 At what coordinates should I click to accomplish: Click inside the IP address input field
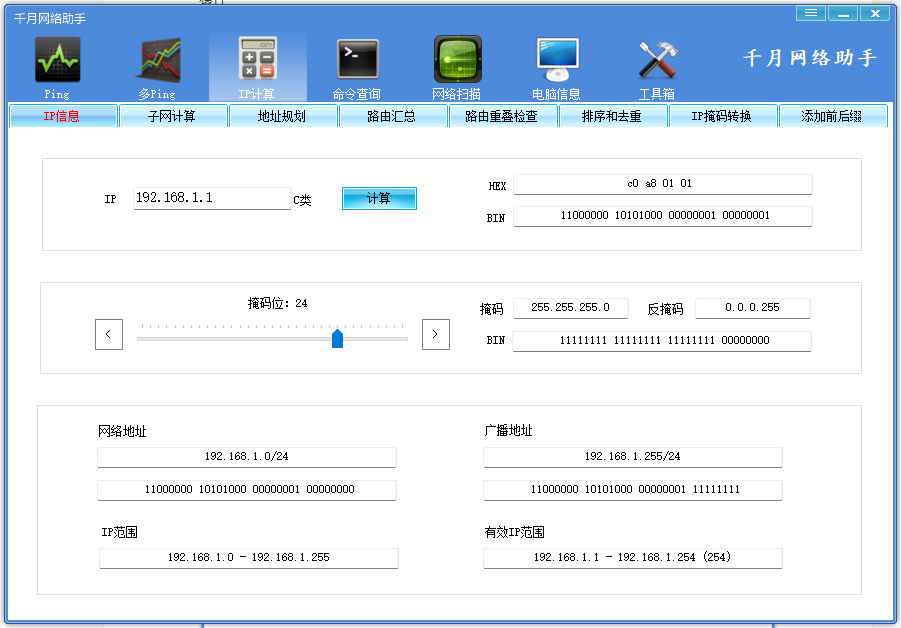(210, 197)
